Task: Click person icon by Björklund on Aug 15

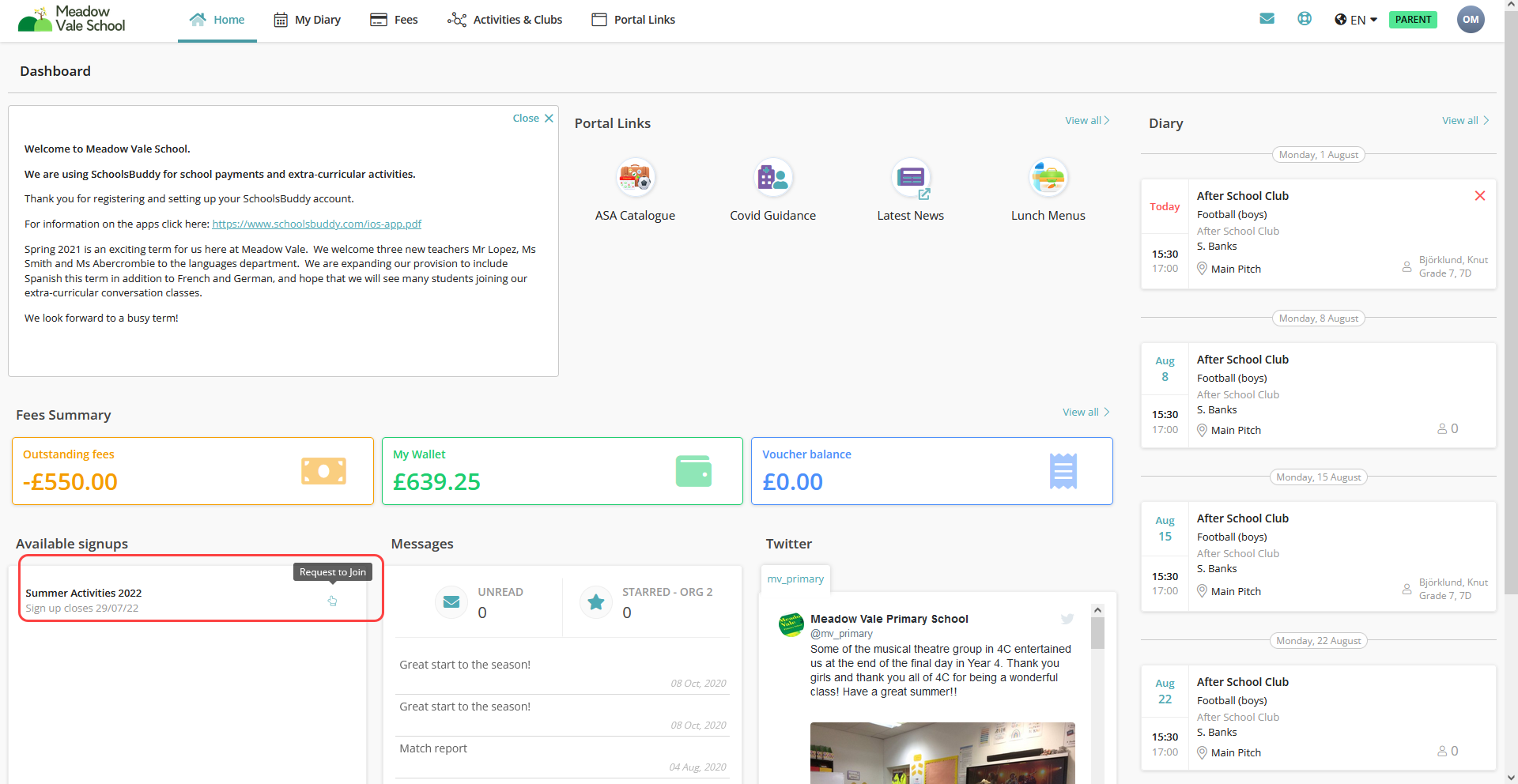Action: pyautogui.click(x=1407, y=589)
